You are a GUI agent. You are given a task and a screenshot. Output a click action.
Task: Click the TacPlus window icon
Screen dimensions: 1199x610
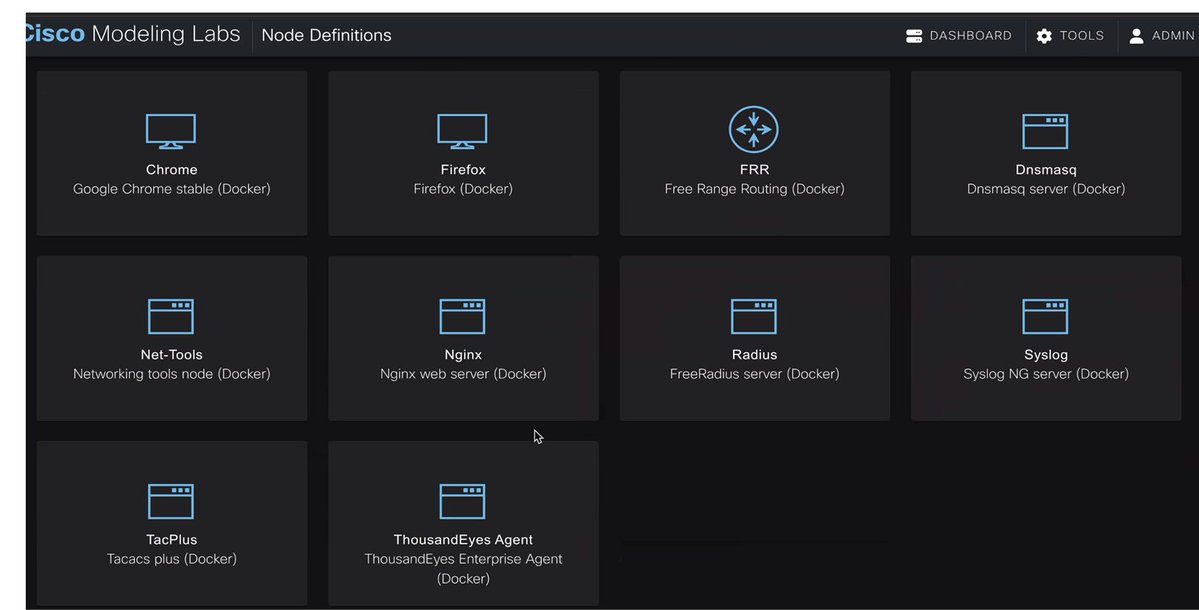point(171,501)
